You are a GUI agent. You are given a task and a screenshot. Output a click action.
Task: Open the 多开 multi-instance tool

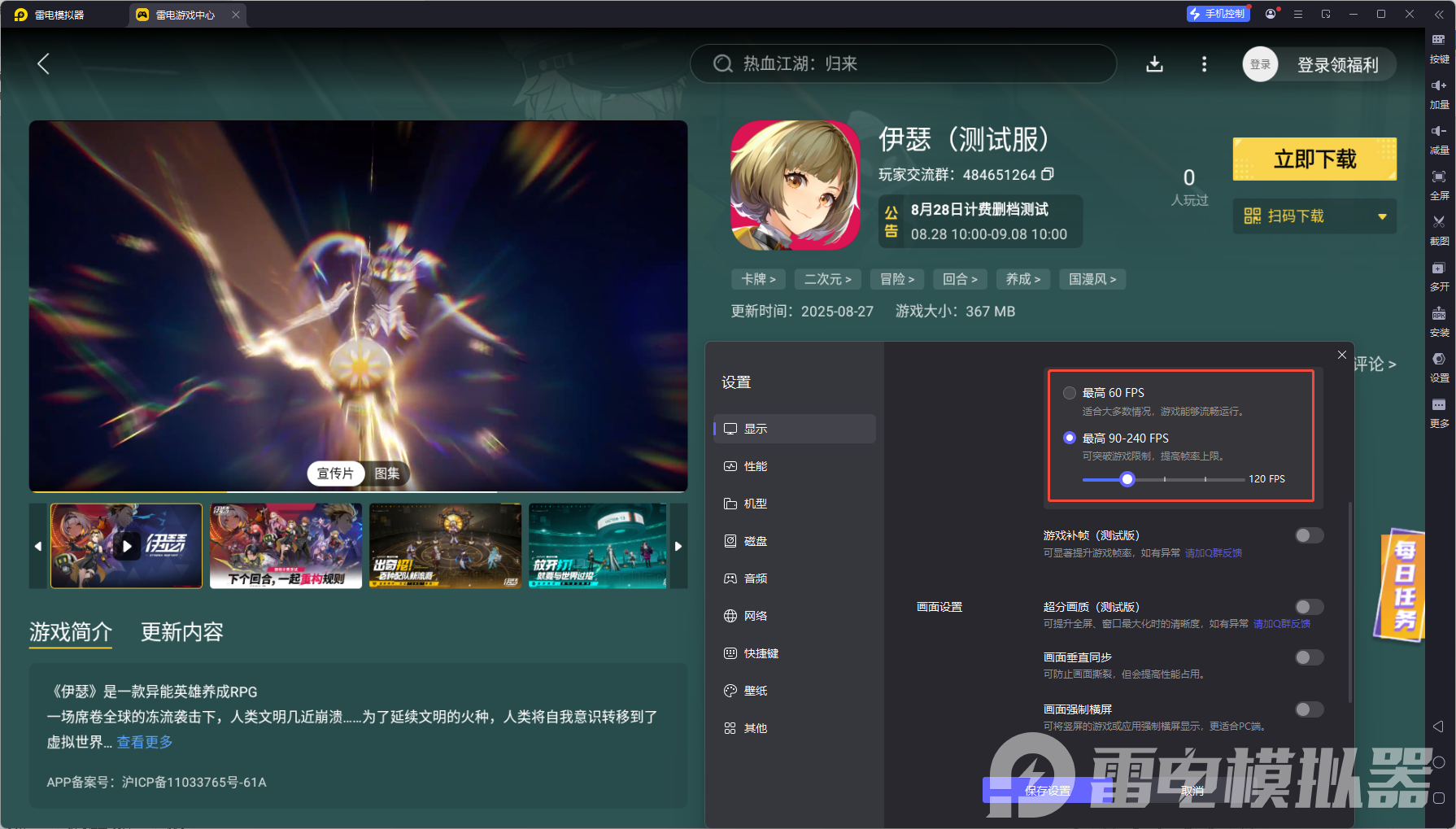point(1439,276)
